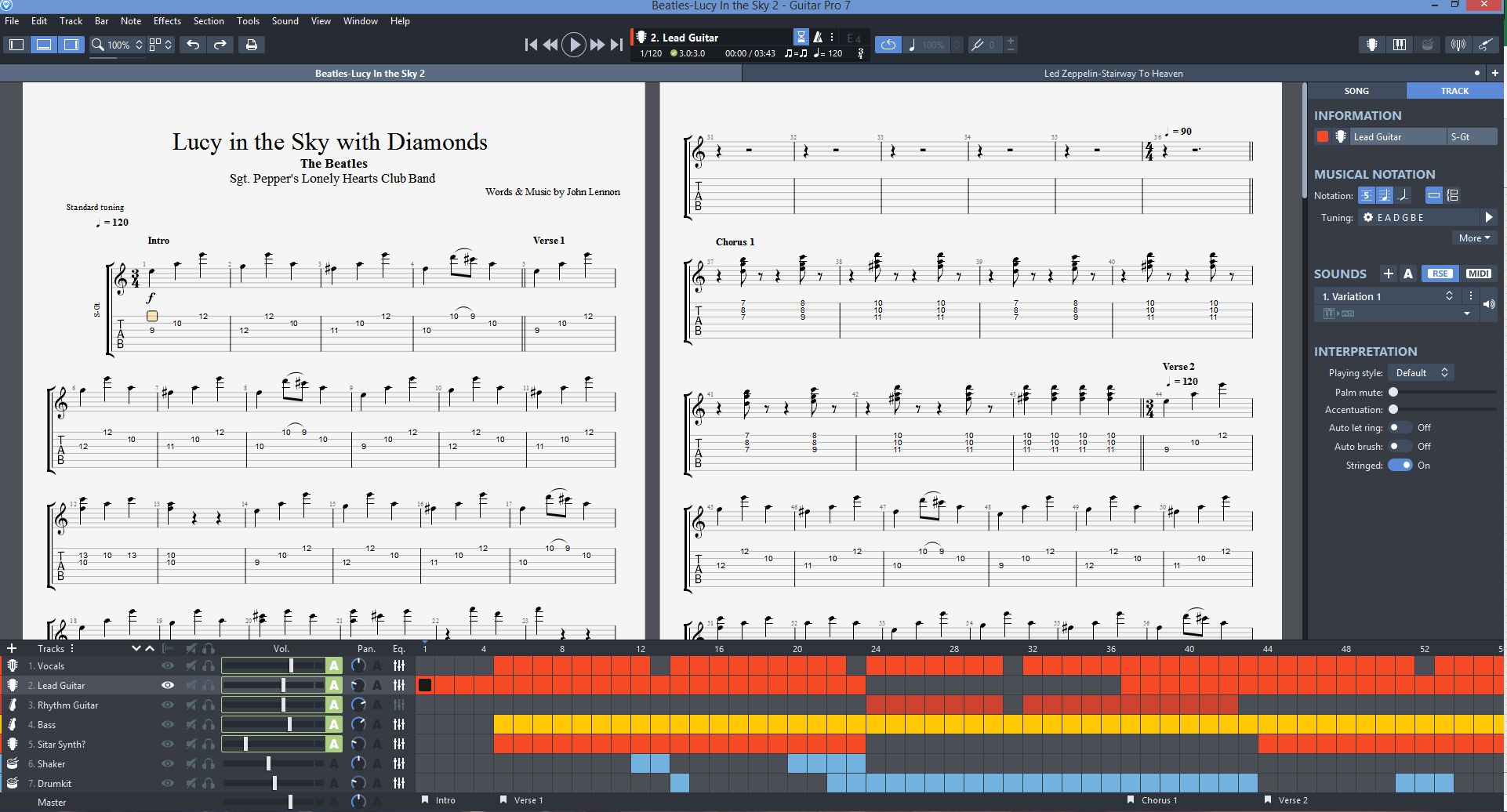Add a new track with plus icon
Image resolution: width=1507 pixels, height=812 pixels.
12,648
